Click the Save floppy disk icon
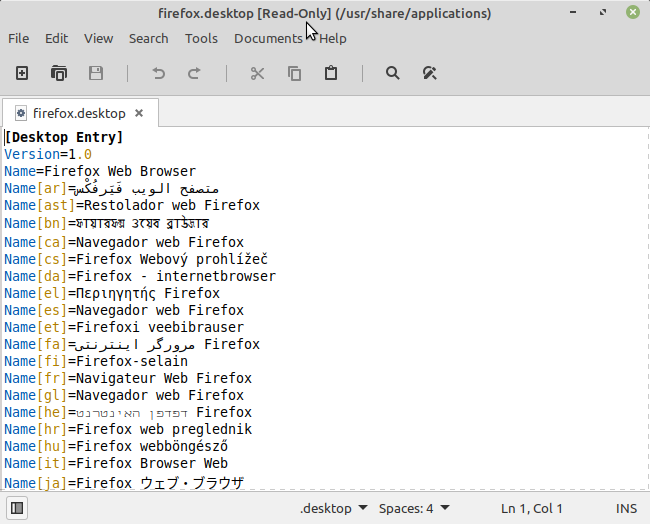650x524 pixels. click(x=96, y=73)
